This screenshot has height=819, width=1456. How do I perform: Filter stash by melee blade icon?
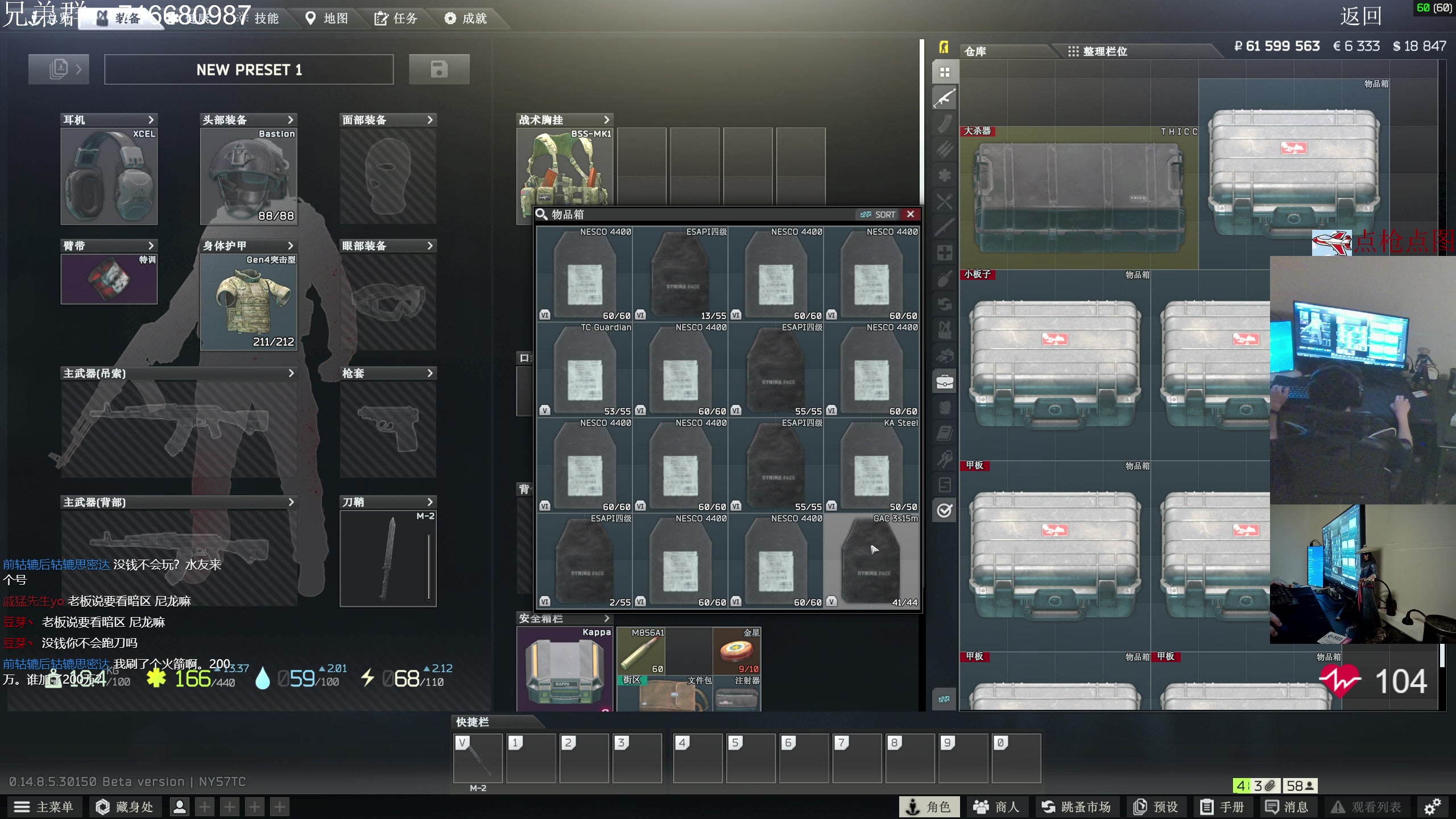click(945, 227)
